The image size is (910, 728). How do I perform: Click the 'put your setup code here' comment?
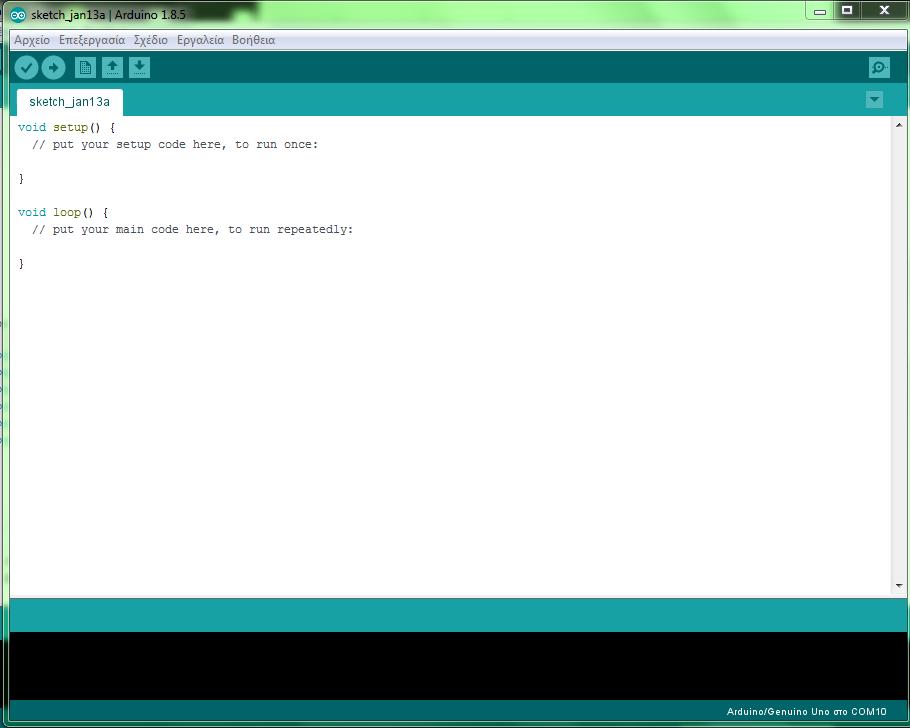(x=175, y=145)
